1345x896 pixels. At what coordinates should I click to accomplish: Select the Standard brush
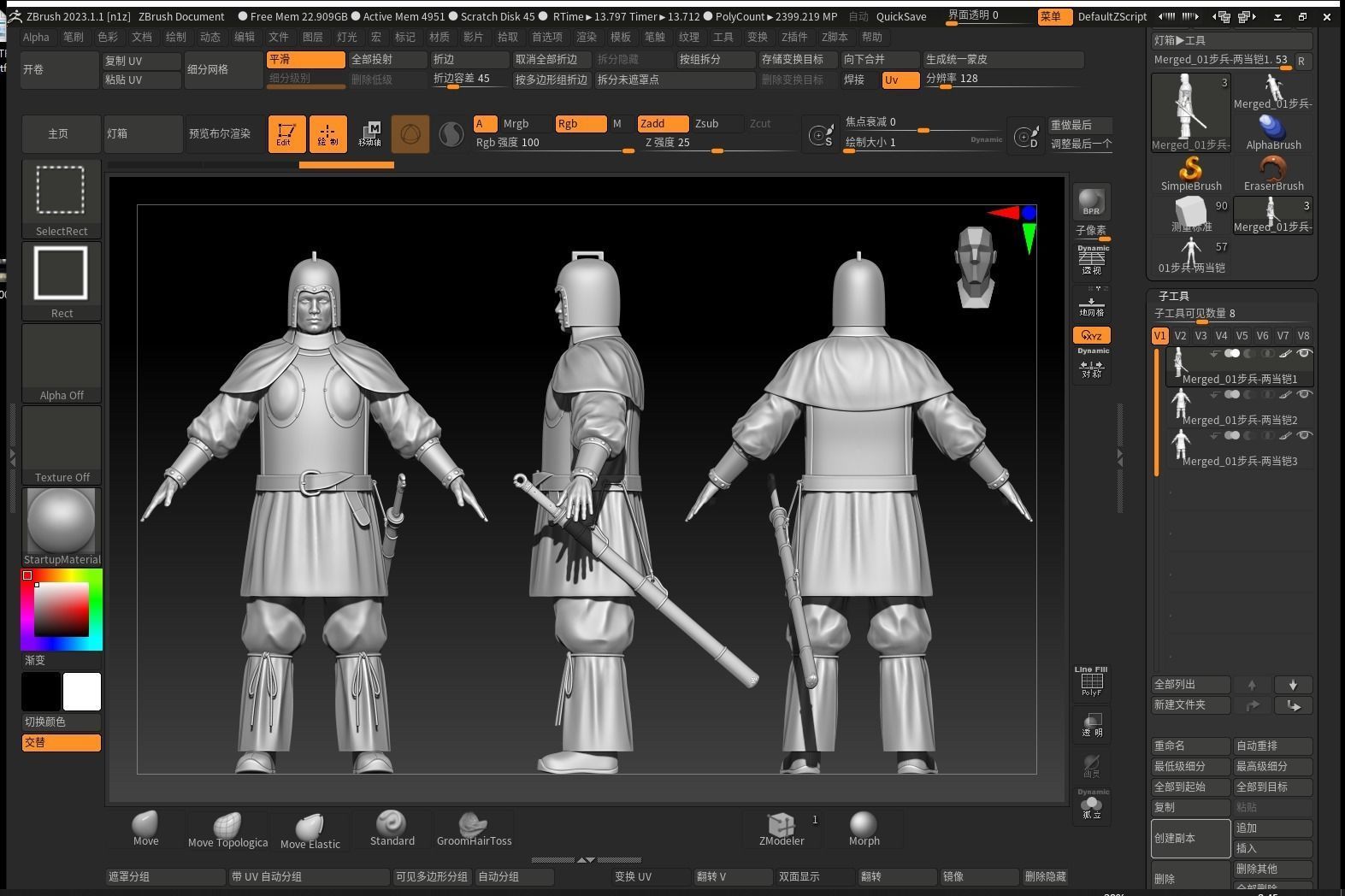[392, 828]
